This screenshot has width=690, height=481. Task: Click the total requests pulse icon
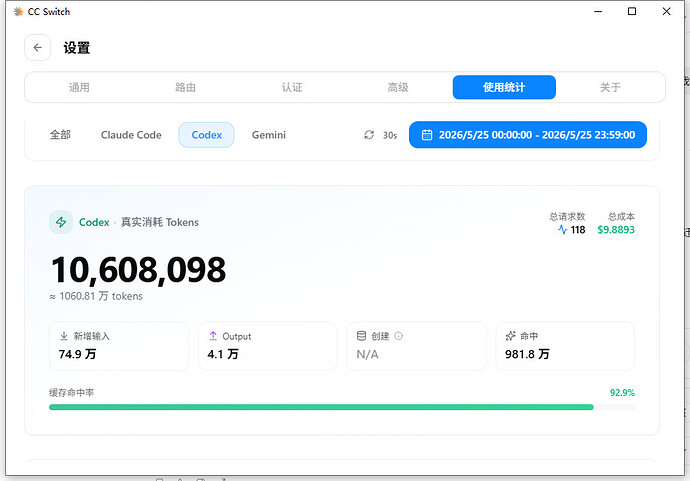[x=562, y=230]
